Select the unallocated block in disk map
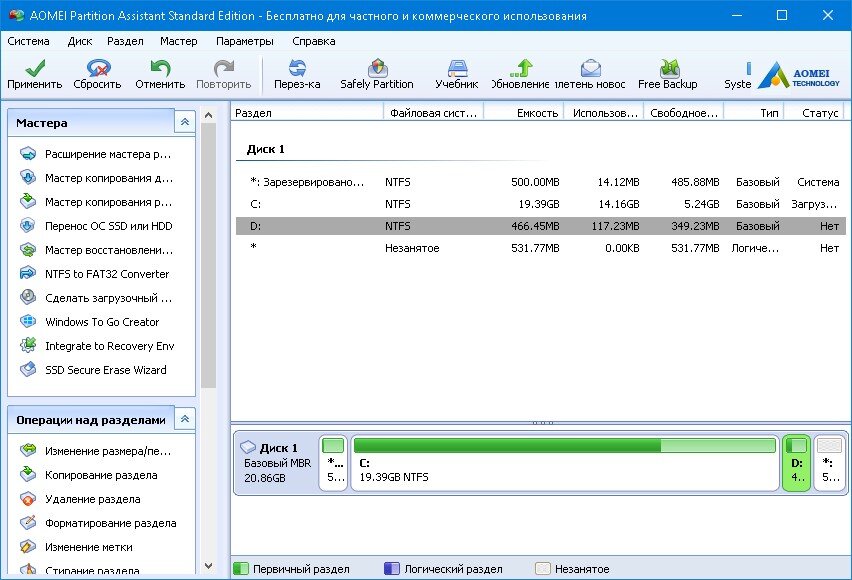Screen dimensions: 852x580 tap(829, 463)
